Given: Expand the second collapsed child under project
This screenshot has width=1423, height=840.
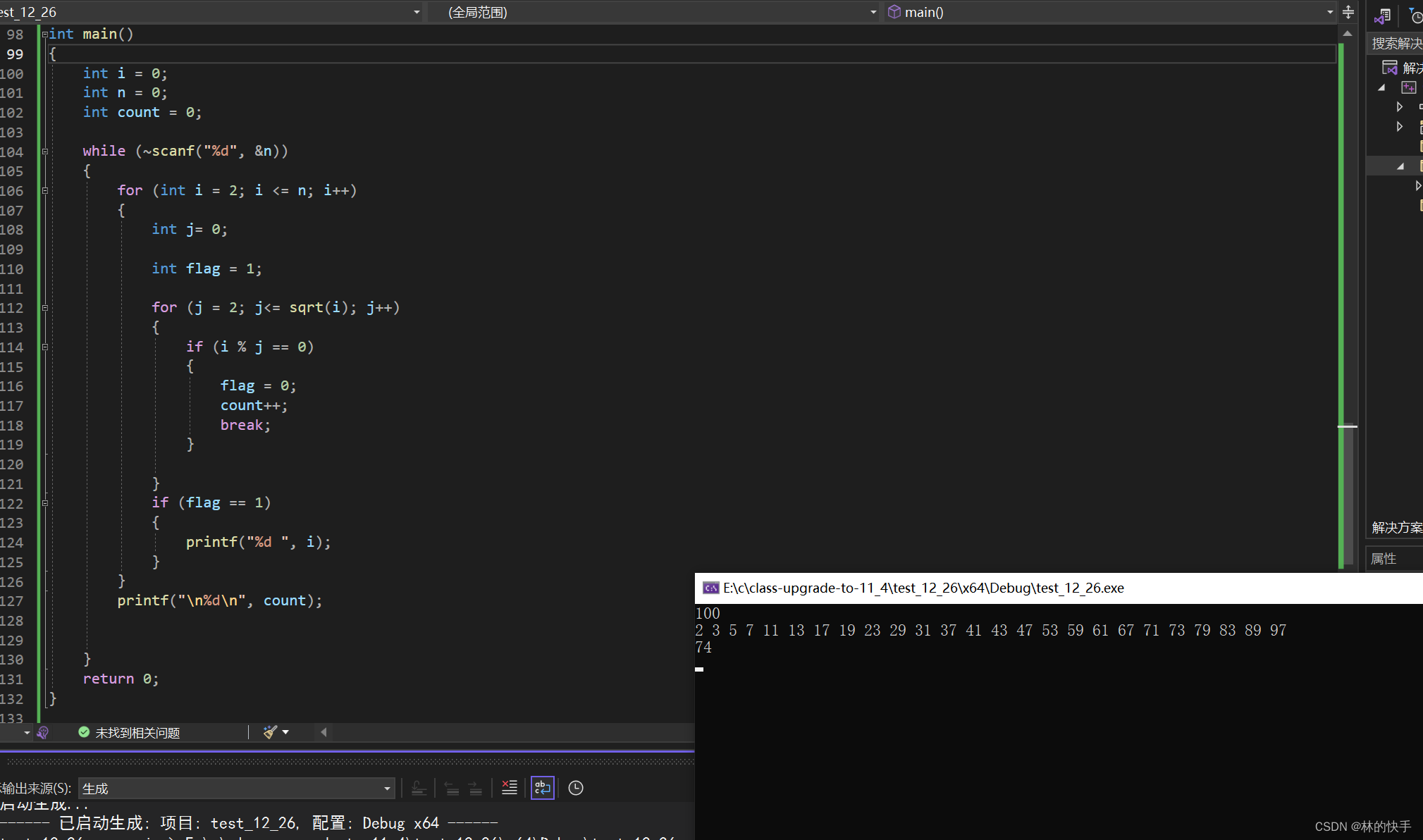Looking at the screenshot, I should click(x=1400, y=127).
